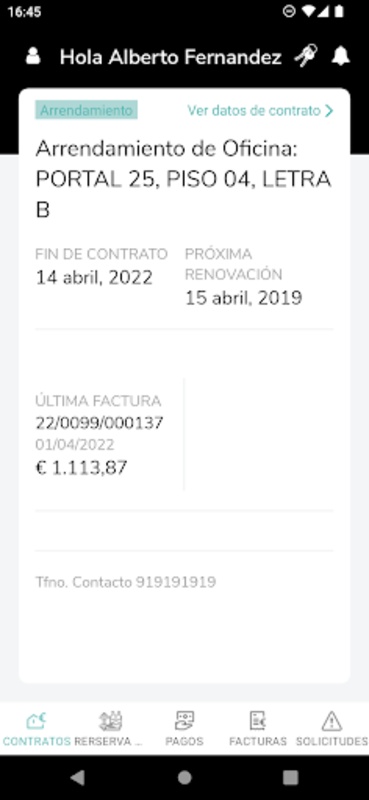The width and height of the screenshot is (369, 800).
Task: Tap the Android recent apps square
Action: pos(290,777)
